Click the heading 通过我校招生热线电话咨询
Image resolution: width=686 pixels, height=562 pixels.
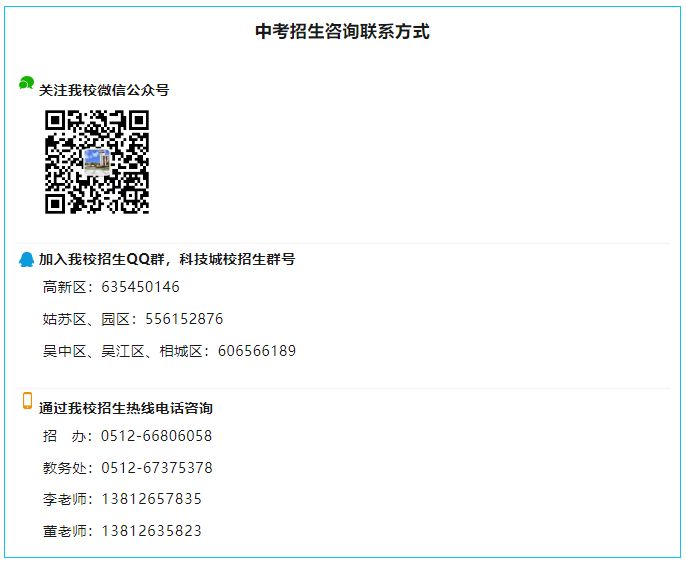pyautogui.click(x=126, y=408)
